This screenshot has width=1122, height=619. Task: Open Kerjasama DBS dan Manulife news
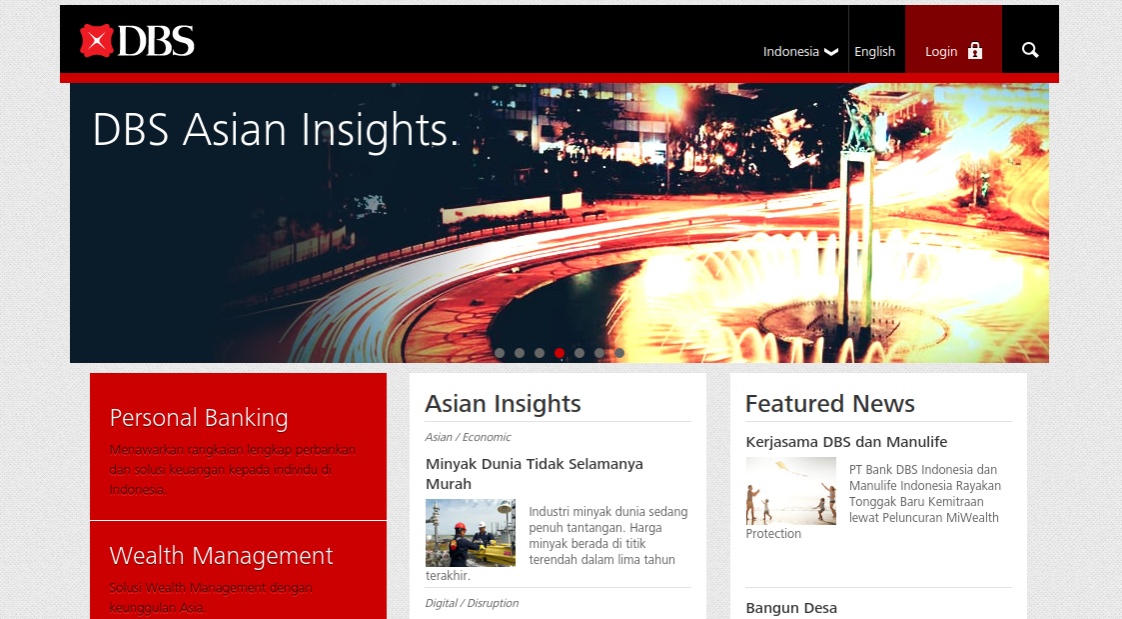point(847,442)
